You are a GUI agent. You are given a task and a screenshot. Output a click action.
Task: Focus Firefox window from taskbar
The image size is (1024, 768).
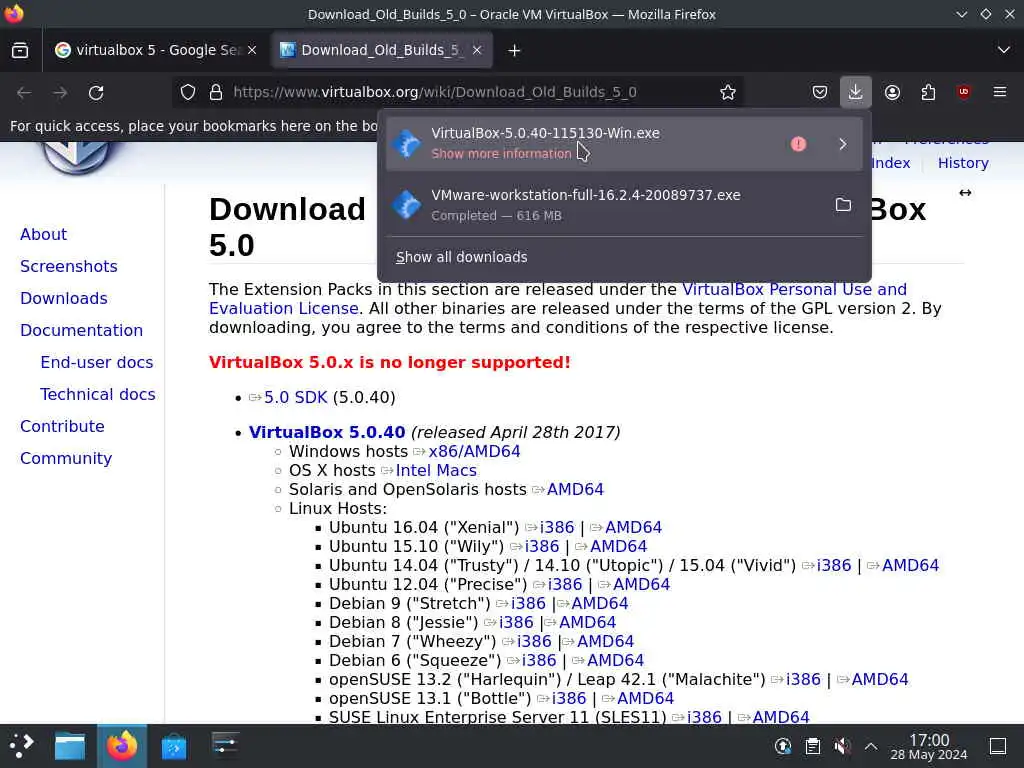(x=121, y=746)
